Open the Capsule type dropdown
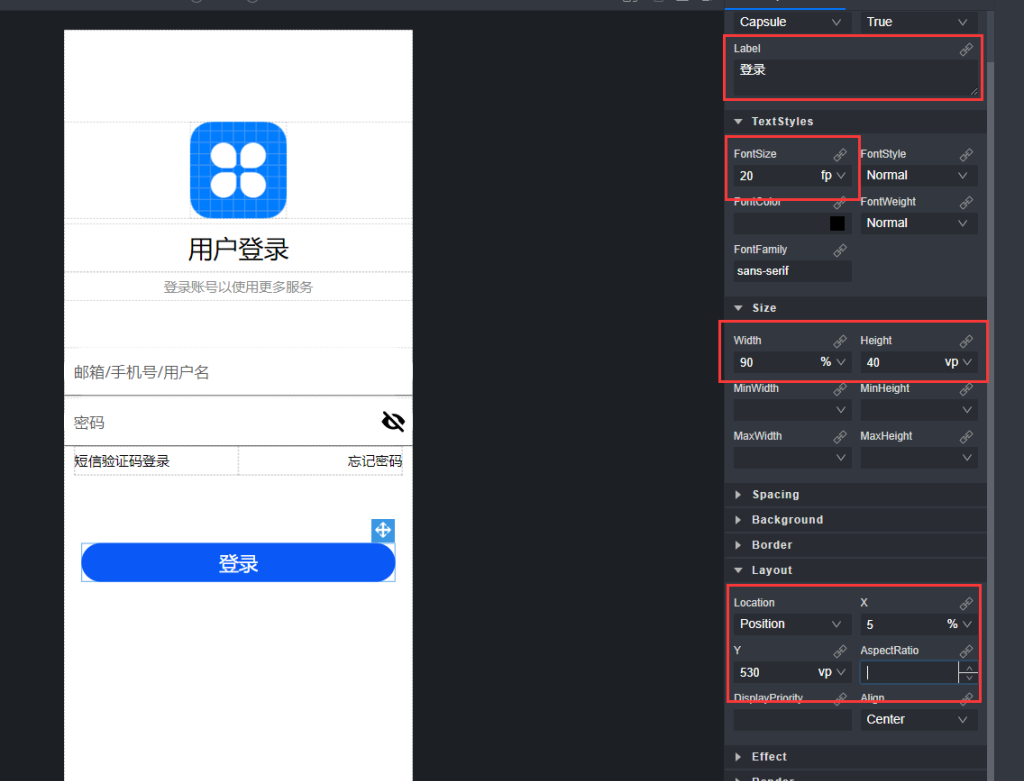 [792, 22]
